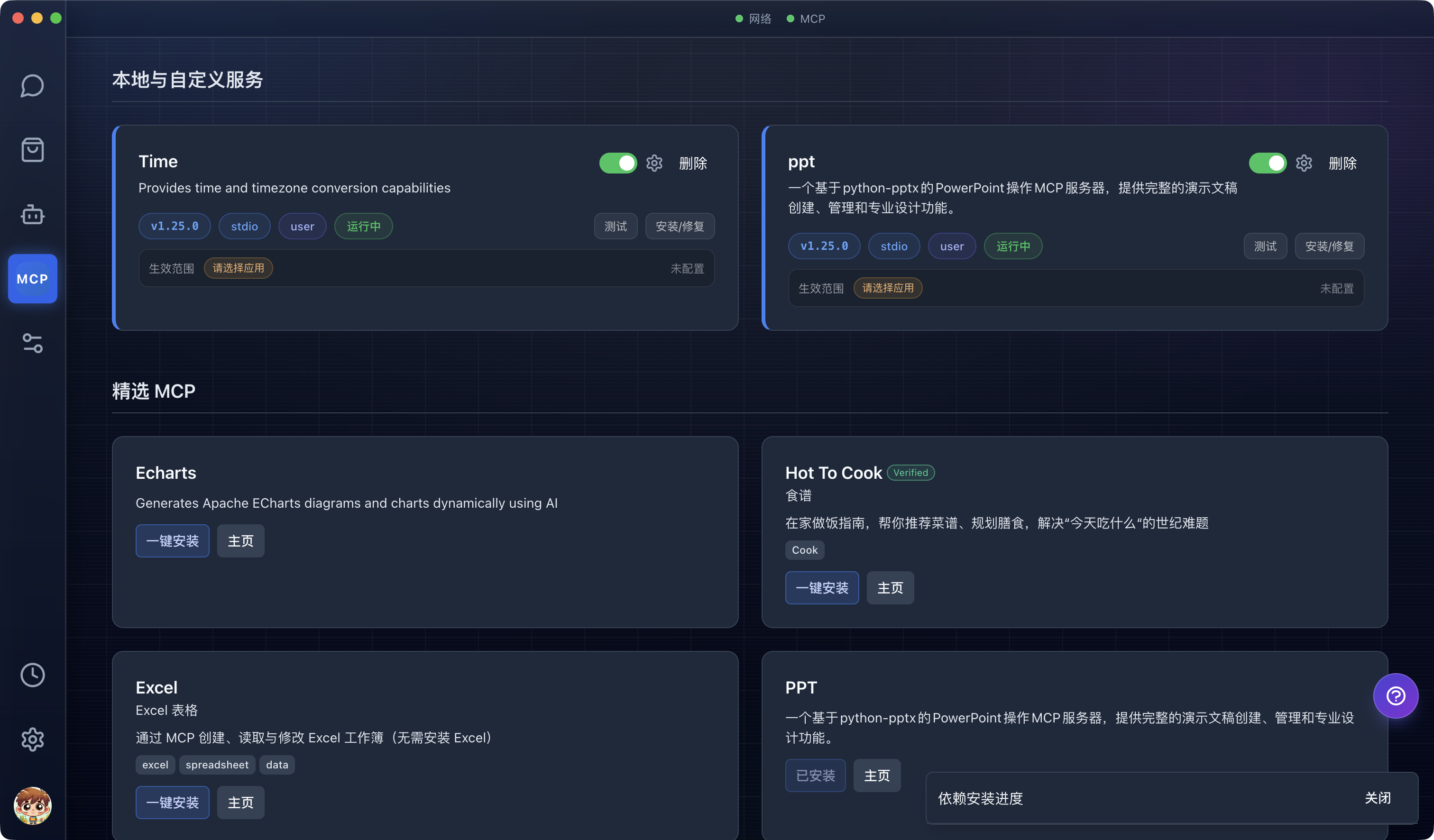Open the Echarts 主页 link
The width and height of the screenshot is (1434, 840).
[x=241, y=541]
